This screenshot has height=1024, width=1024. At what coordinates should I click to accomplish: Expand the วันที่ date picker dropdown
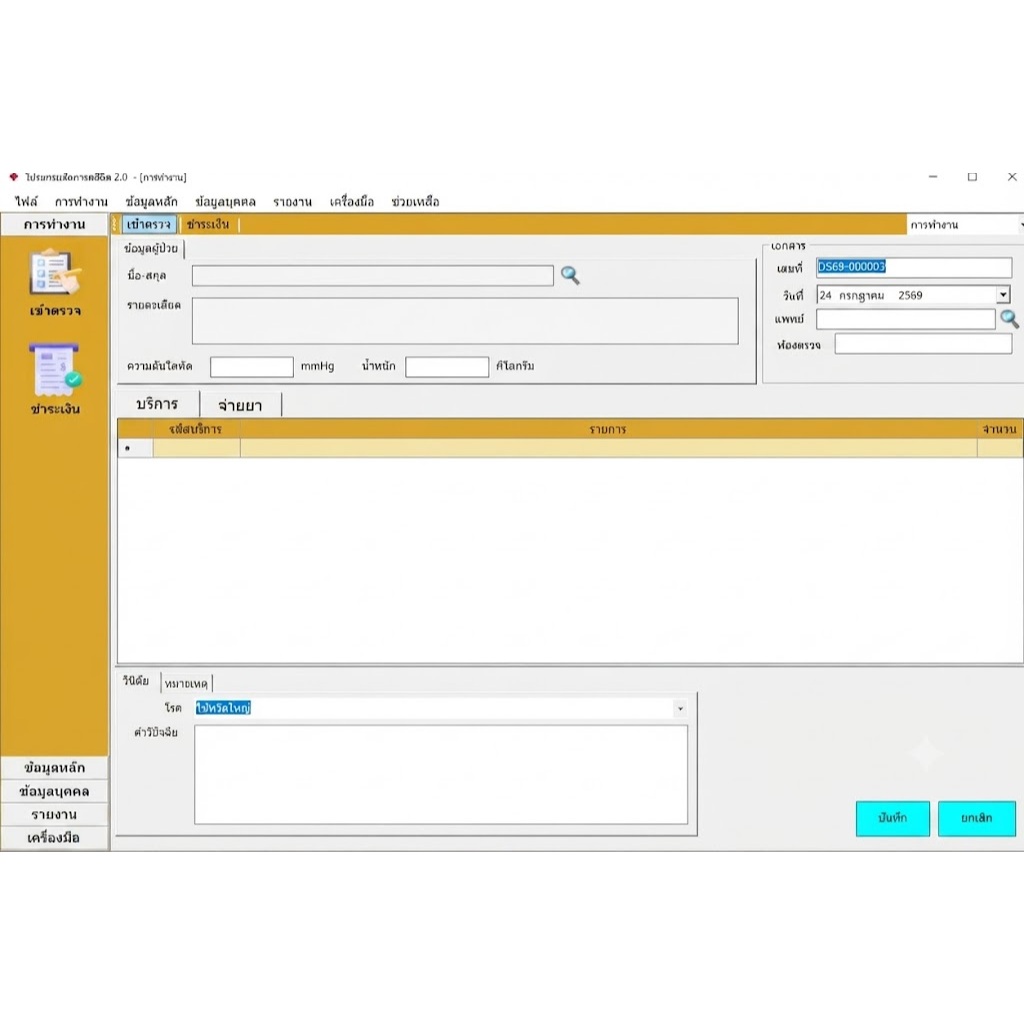[1003, 295]
